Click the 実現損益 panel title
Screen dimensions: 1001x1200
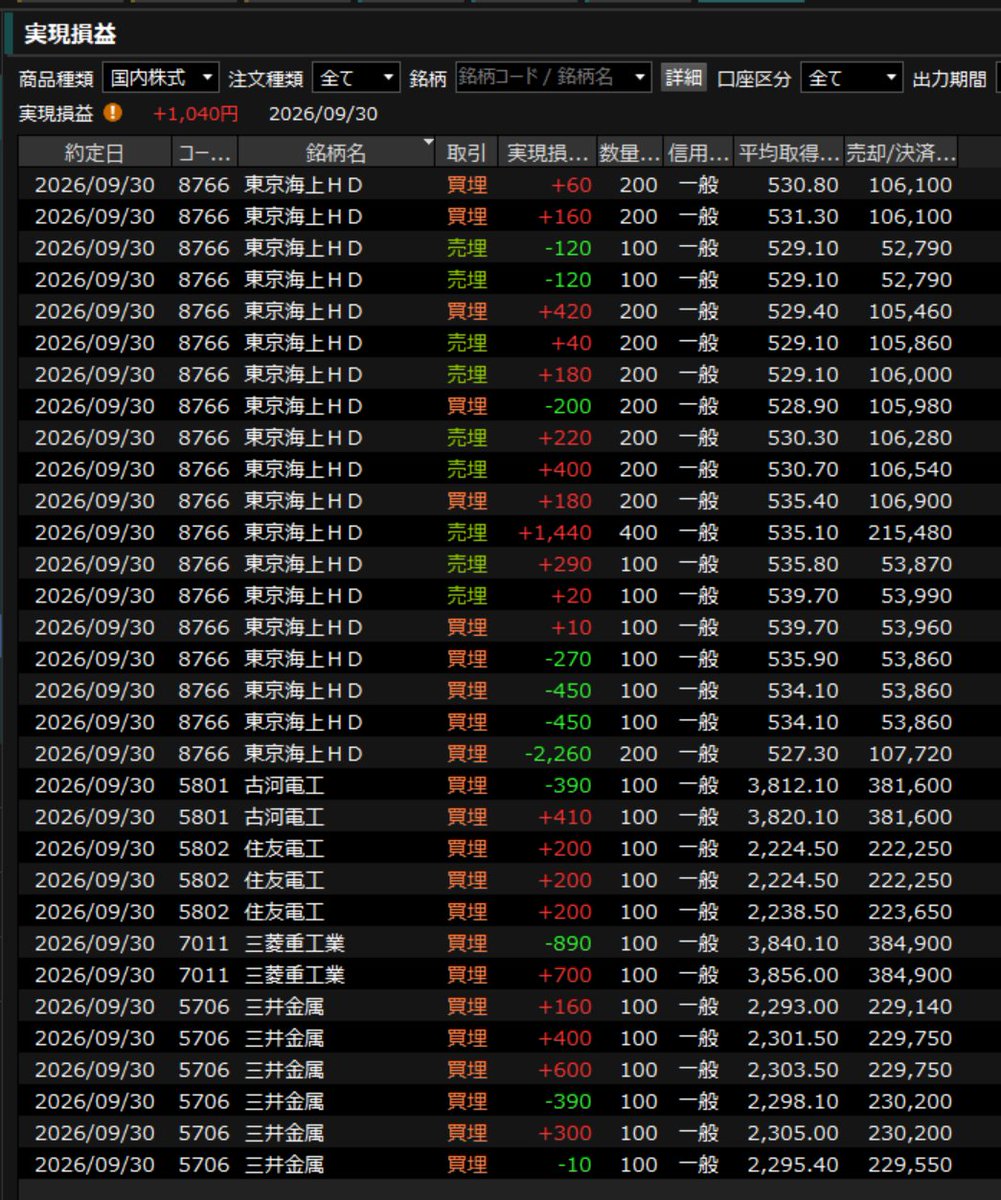click(x=70, y=34)
